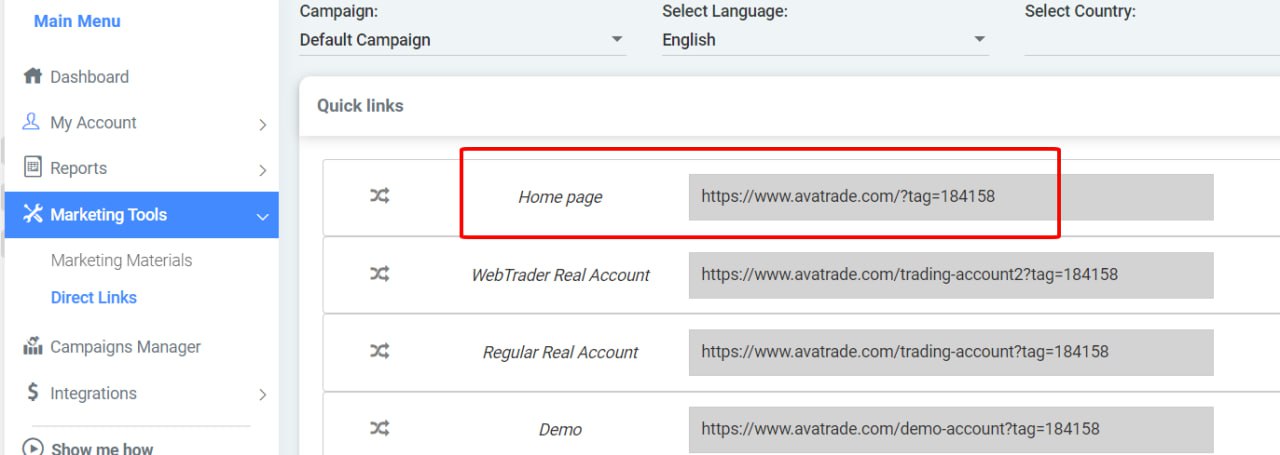The height and width of the screenshot is (455, 1280).
Task: Open the Campaign dropdown
Action: coord(462,40)
